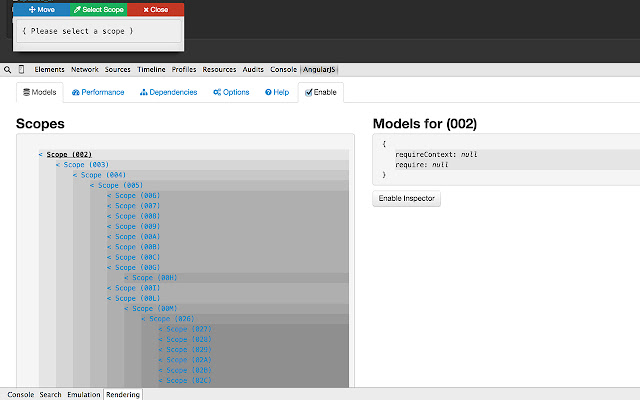Open the Console panel in the top bar
The height and width of the screenshot is (400, 640).
click(283, 69)
